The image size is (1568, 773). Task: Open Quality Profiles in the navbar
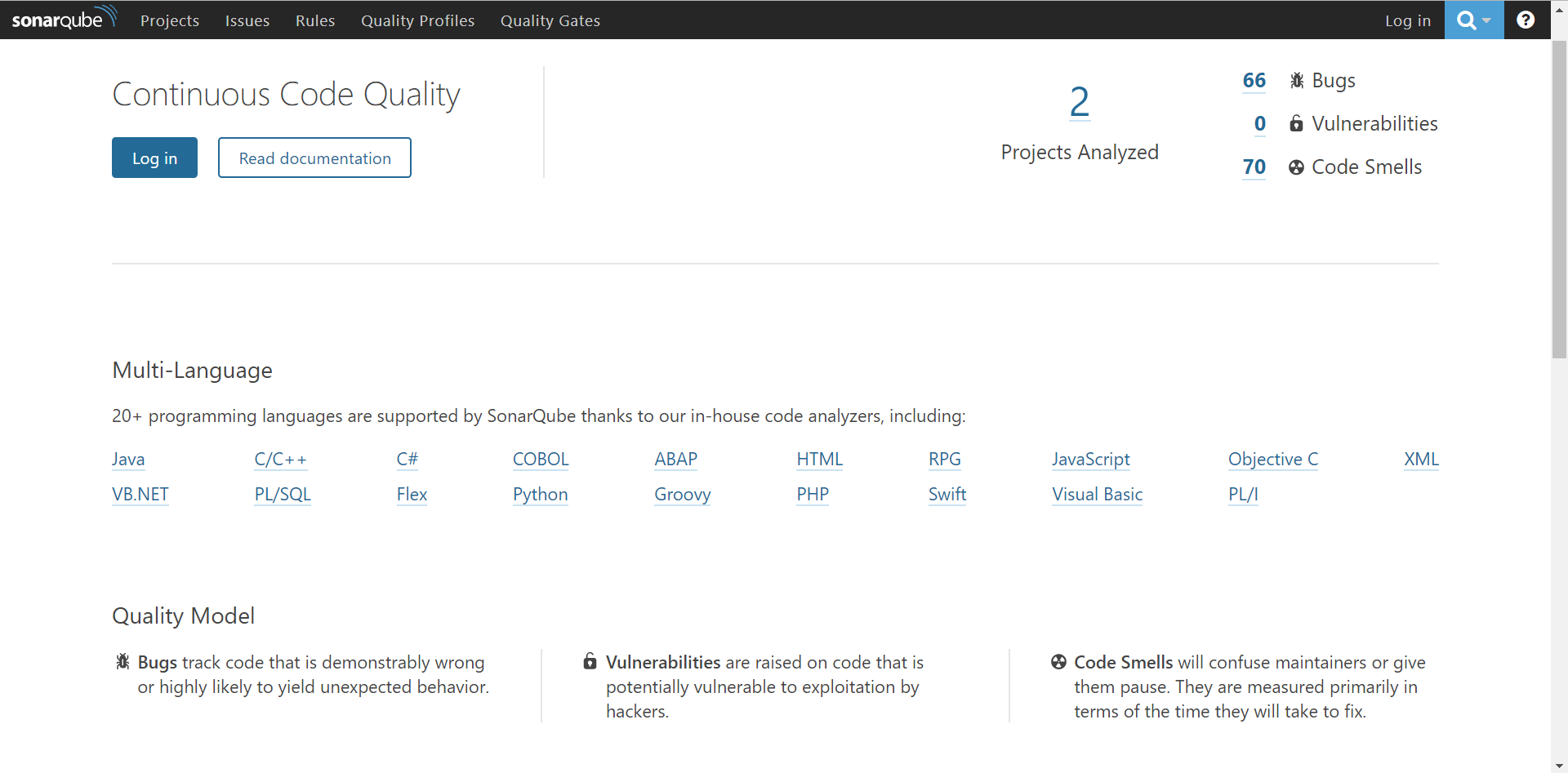tap(418, 20)
